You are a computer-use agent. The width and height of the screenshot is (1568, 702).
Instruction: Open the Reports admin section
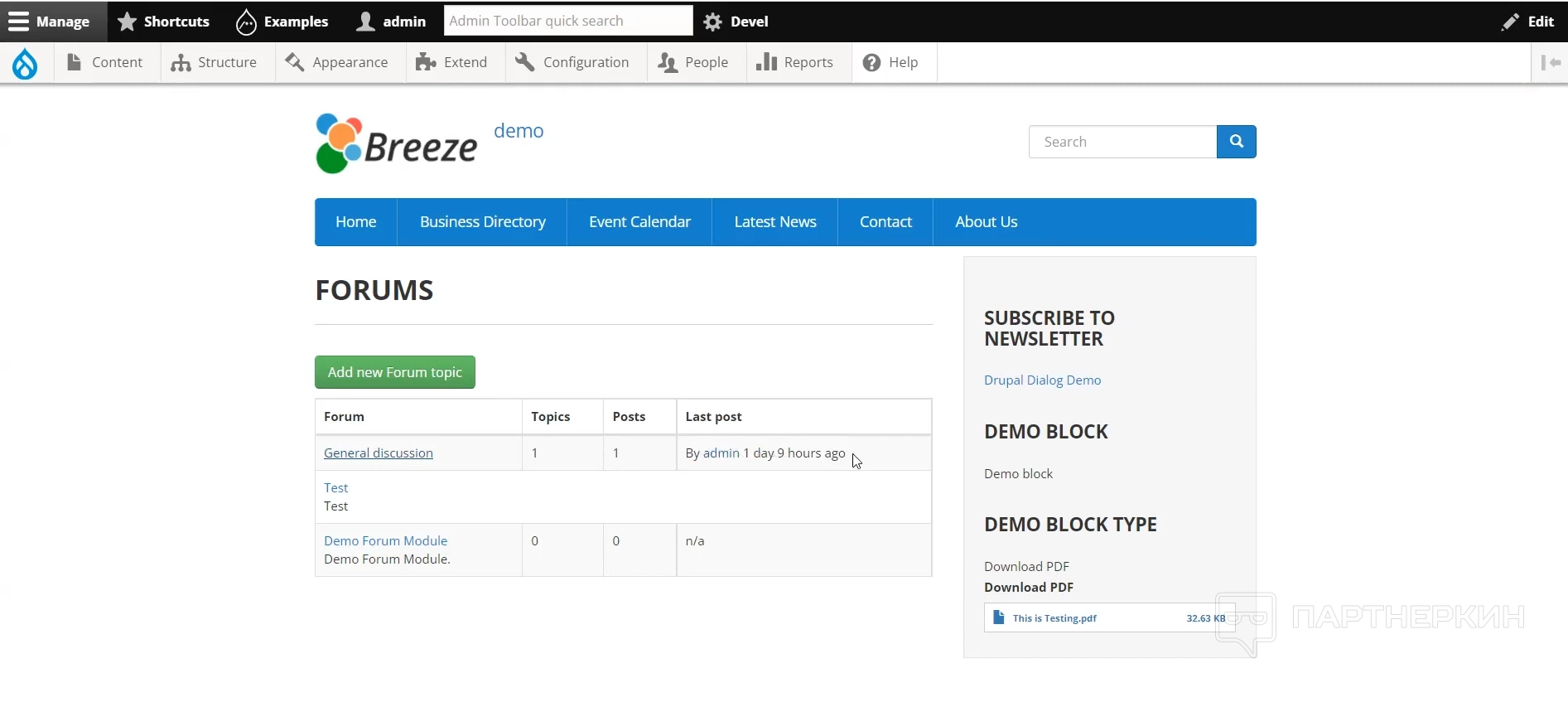coord(795,63)
